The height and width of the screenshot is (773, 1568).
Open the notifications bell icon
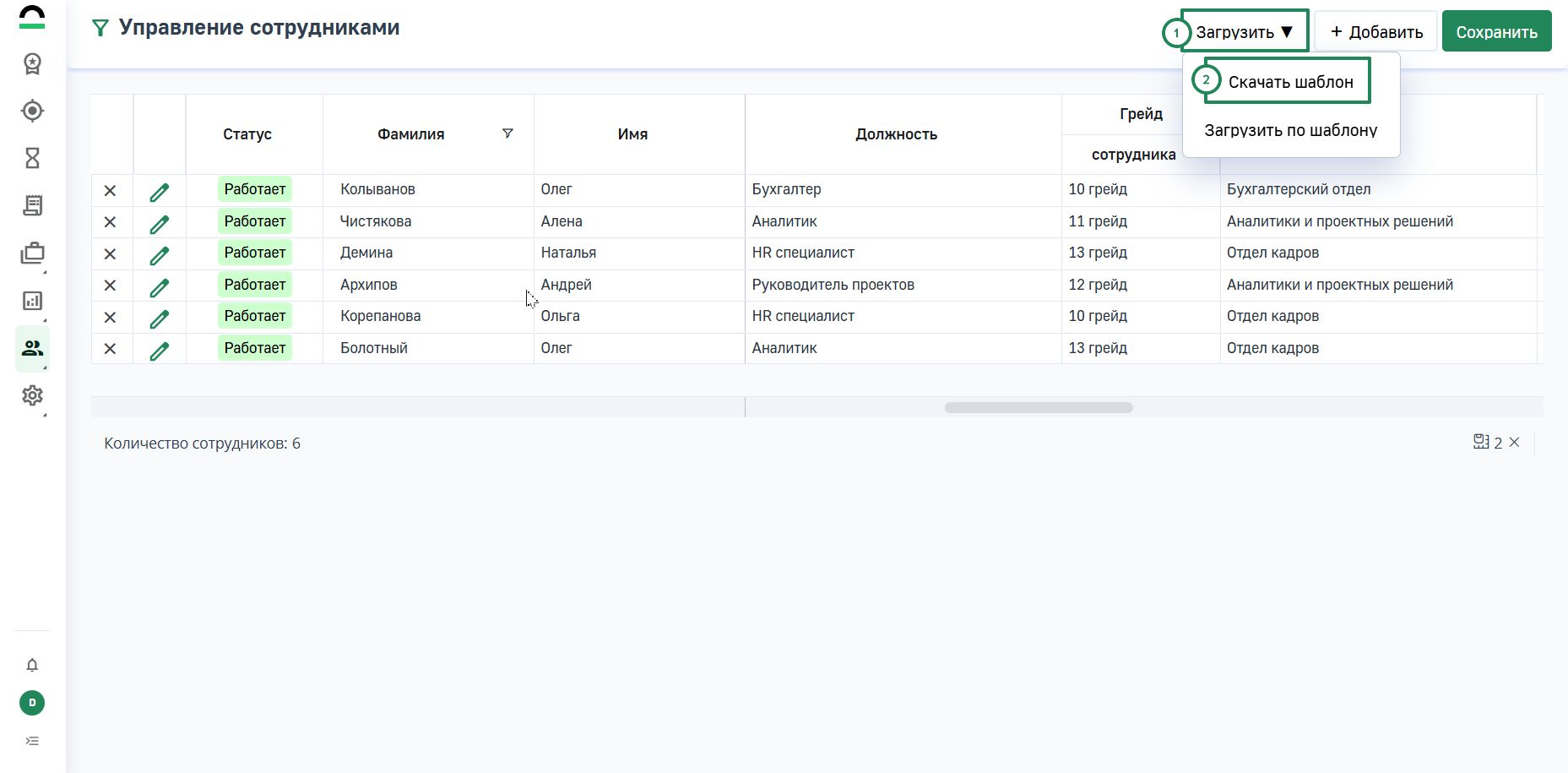point(32,665)
